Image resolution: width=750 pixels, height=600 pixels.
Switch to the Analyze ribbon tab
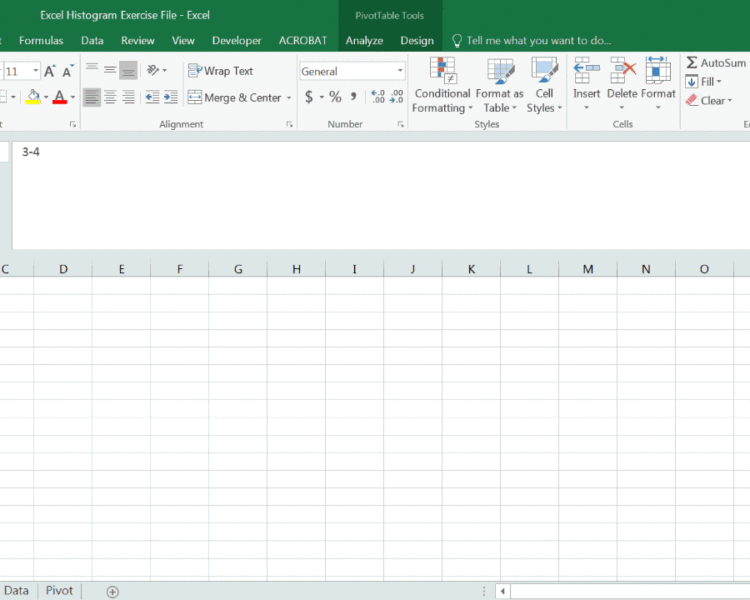click(364, 41)
